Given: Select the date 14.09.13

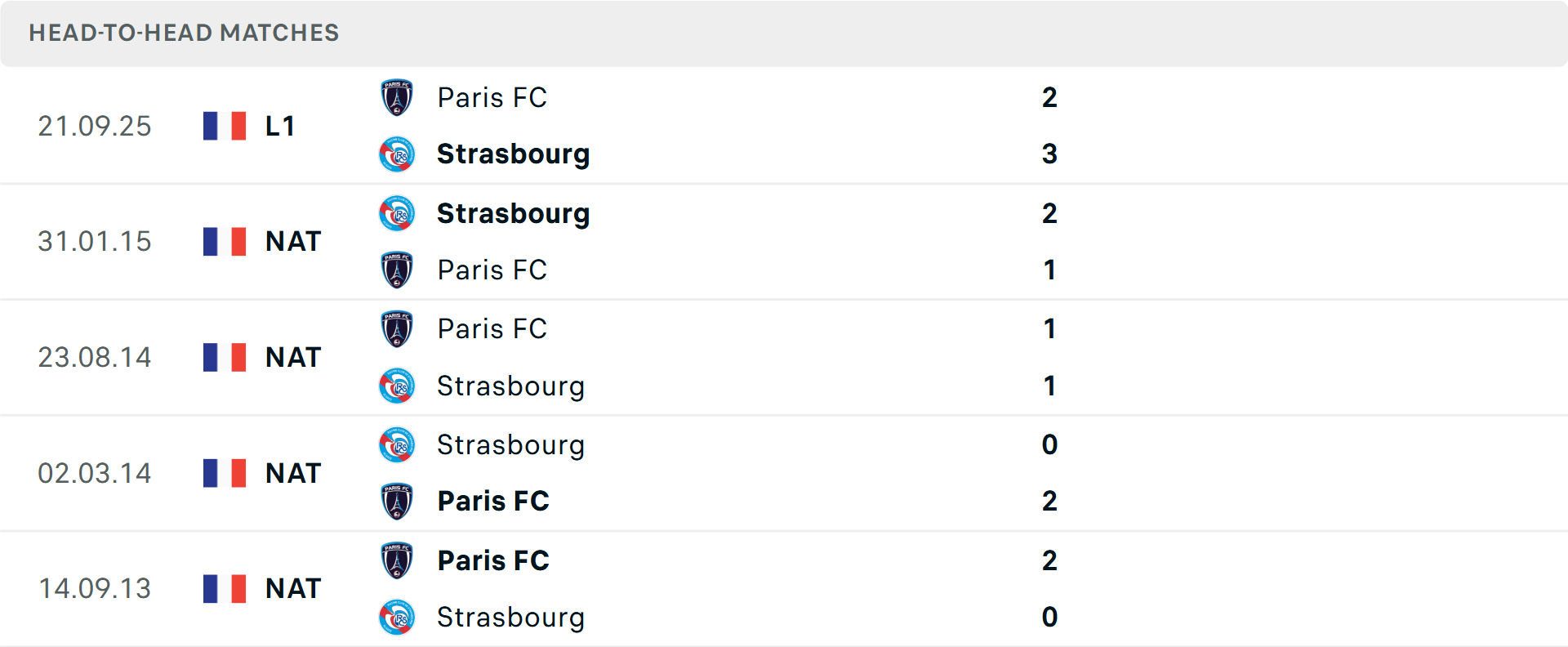Looking at the screenshot, I should tap(95, 587).
